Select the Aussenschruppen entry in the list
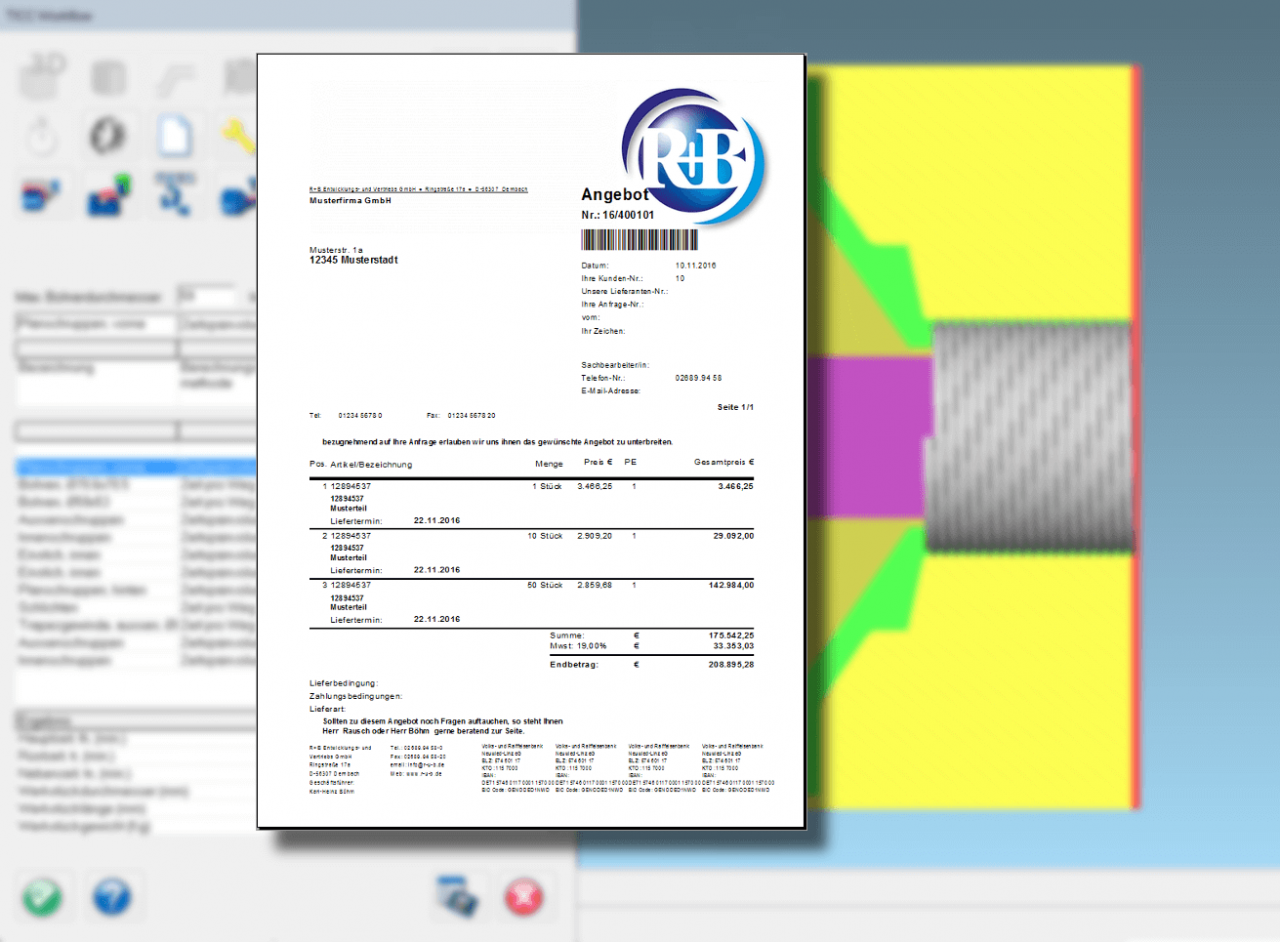This screenshot has width=1280, height=942. click(x=72, y=519)
